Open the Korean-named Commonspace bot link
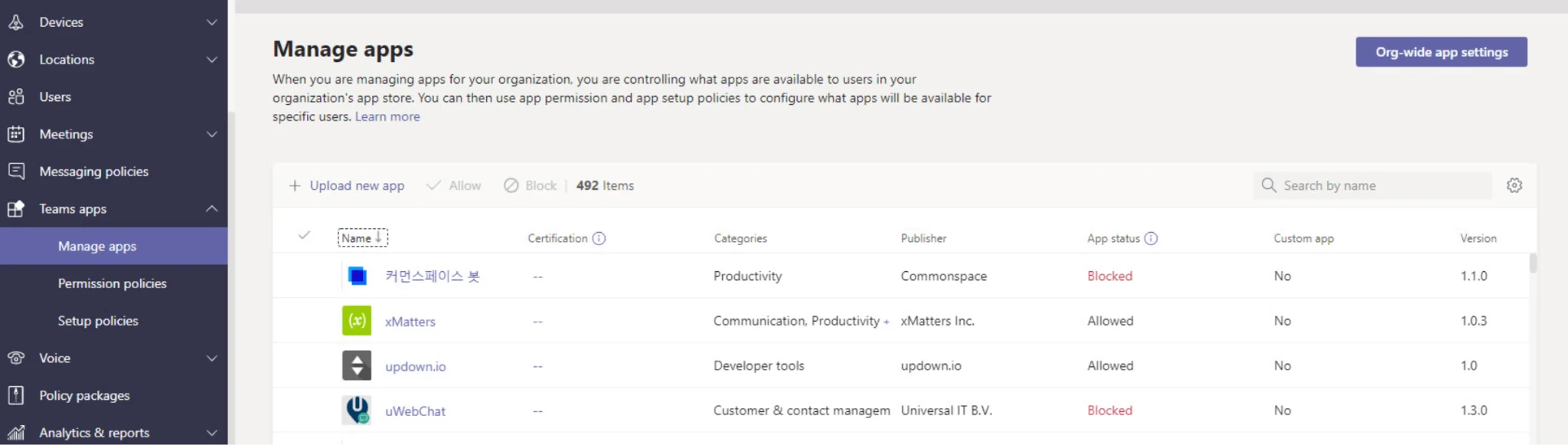 (x=432, y=276)
